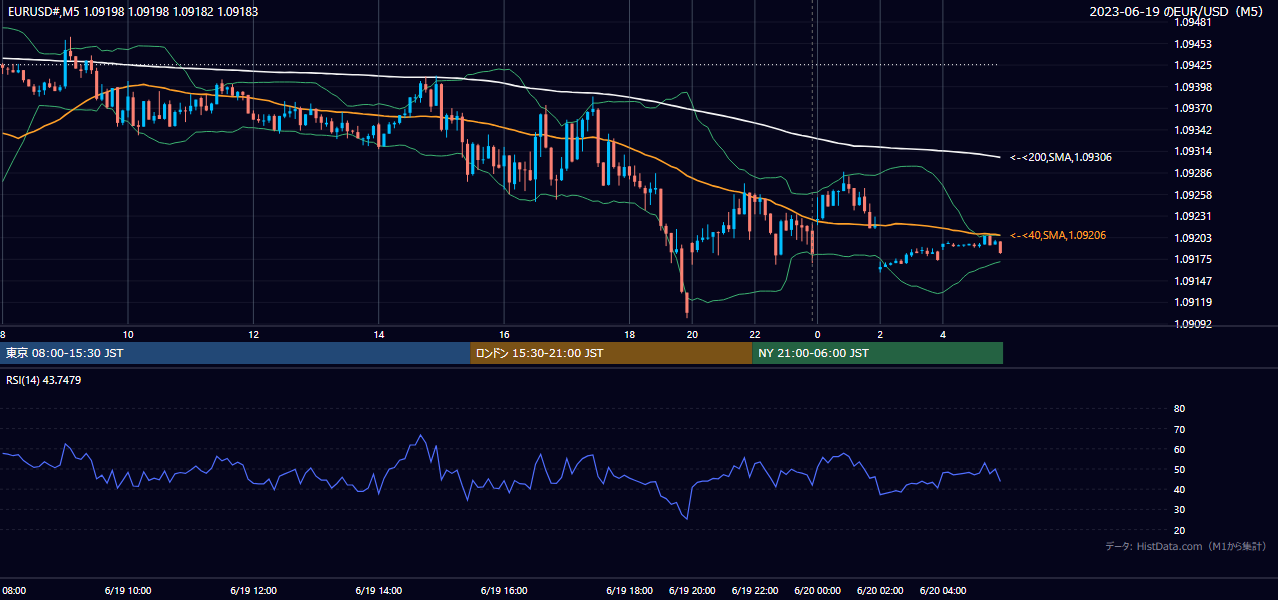This screenshot has width=1278, height=600.
Task: Click the bottom date label 6/19 18:00
Action: 629,591
